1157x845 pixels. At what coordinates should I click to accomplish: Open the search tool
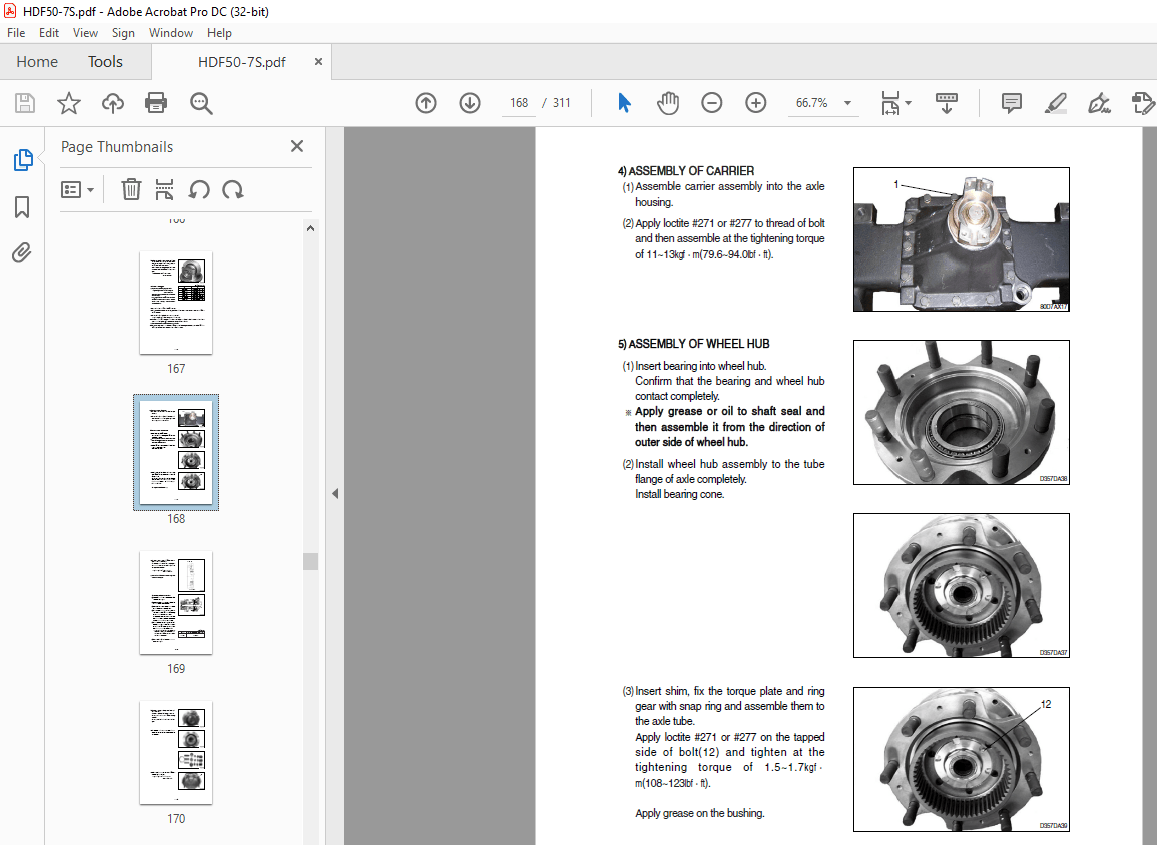click(201, 103)
